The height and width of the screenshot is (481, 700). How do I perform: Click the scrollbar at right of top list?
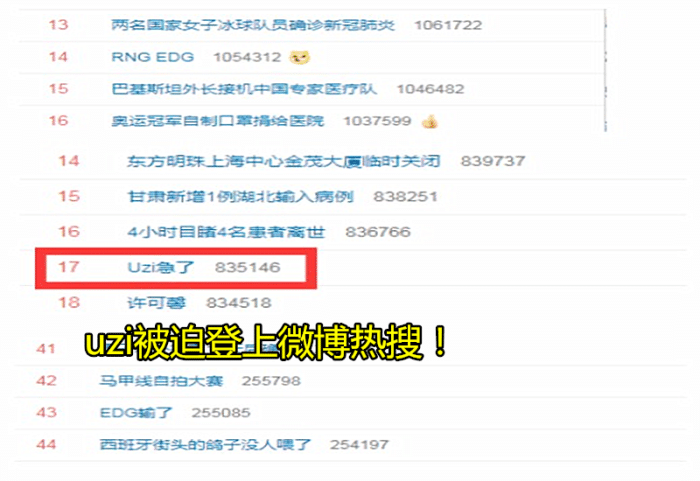click(605, 71)
